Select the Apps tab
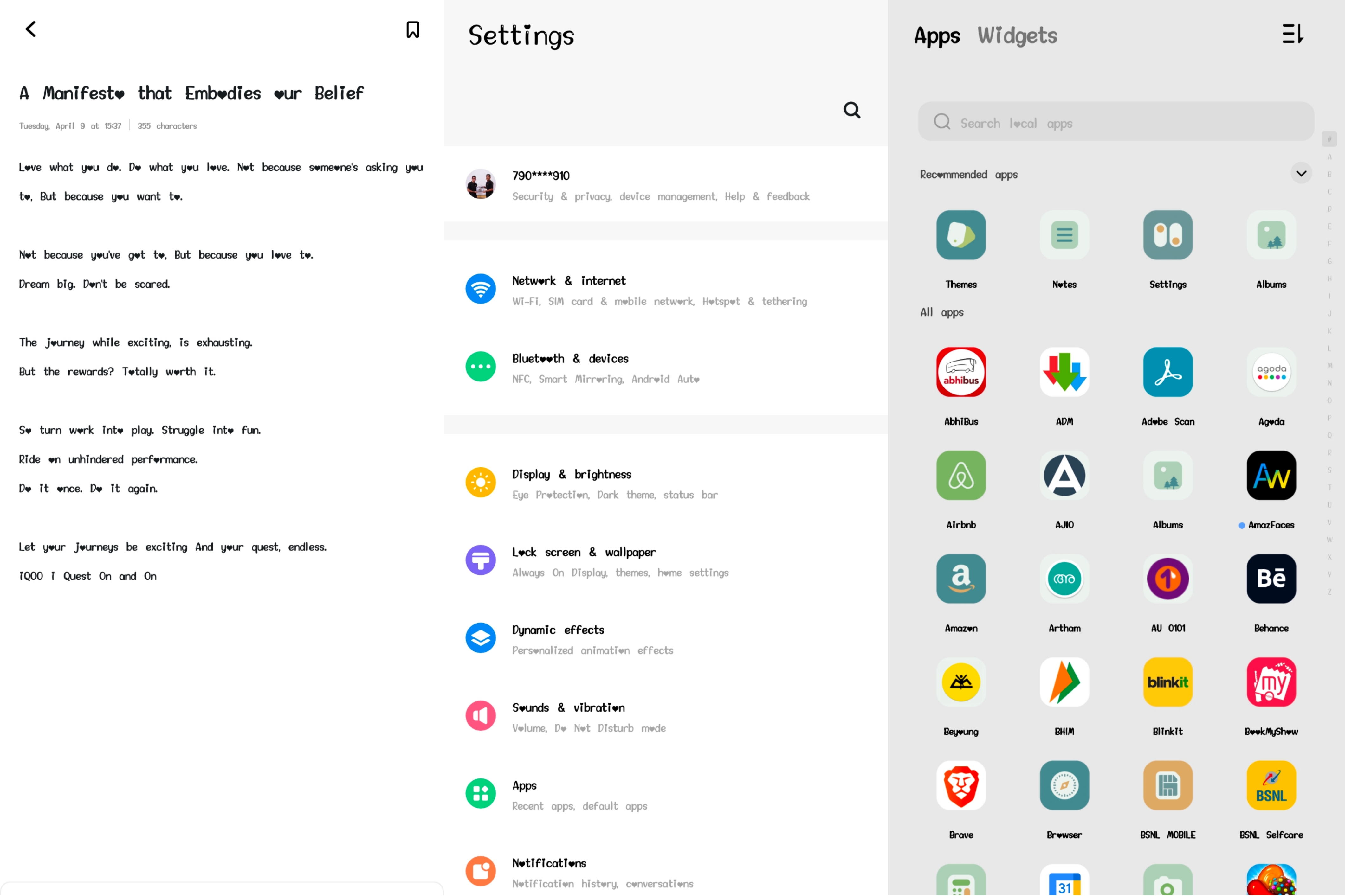This screenshot has width=1345, height=896. click(x=936, y=35)
